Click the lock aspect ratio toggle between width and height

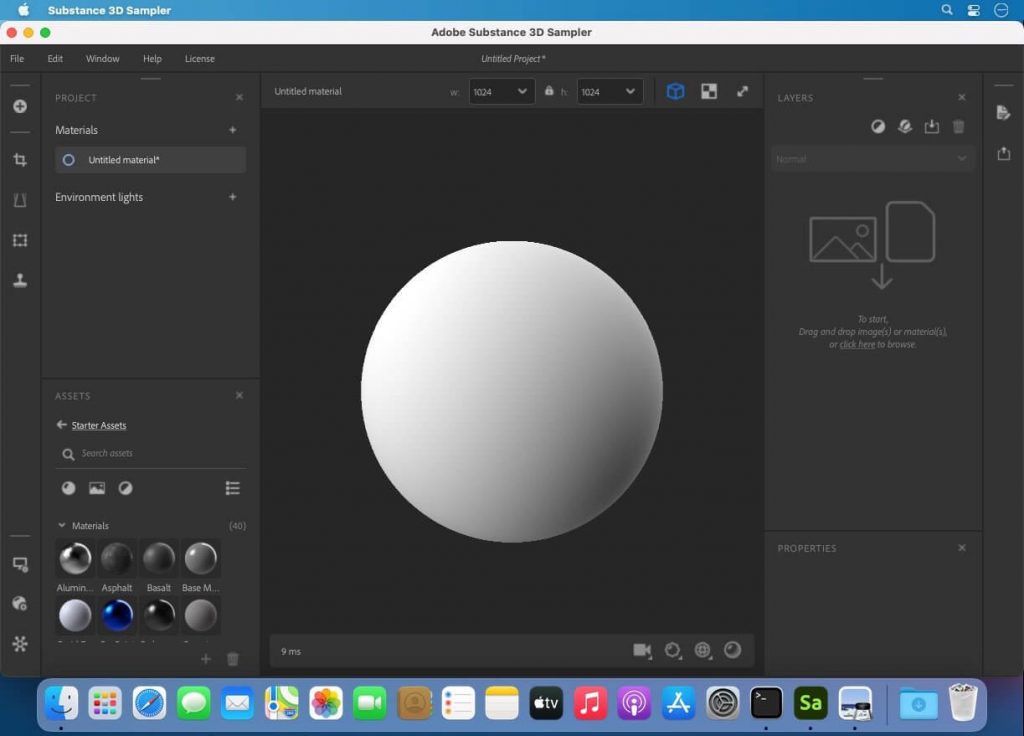point(548,91)
